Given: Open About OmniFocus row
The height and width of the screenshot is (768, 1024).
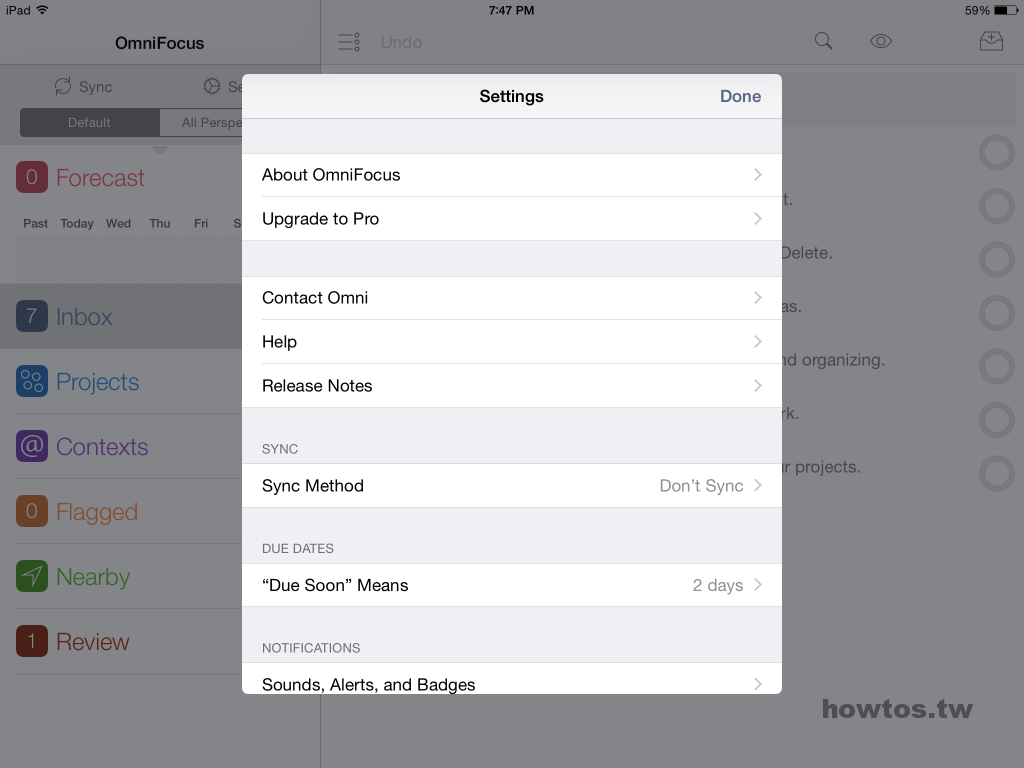Looking at the screenshot, I should (x=511, y=175).
